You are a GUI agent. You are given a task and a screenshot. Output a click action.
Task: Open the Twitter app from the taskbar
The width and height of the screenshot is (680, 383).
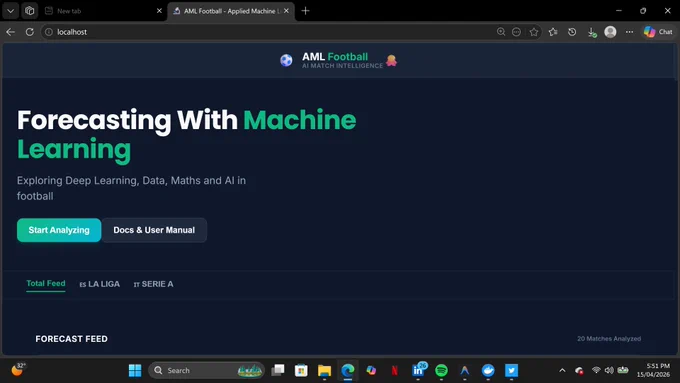[x=512, y=370]
